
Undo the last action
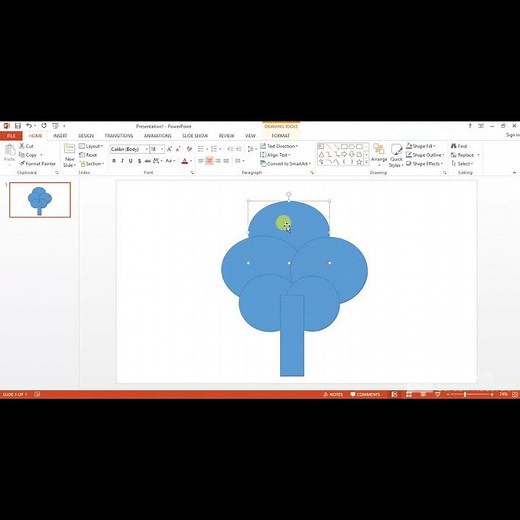coord(29,126)
